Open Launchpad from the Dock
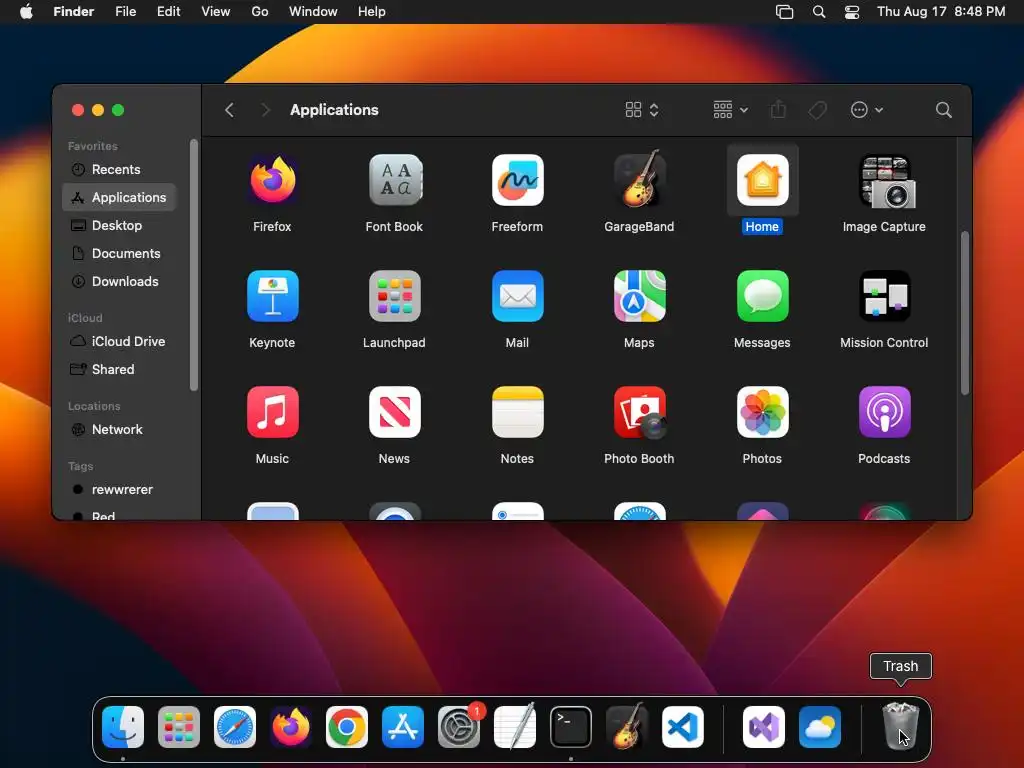Screen dimensions: 1024x768 [179, 727]
